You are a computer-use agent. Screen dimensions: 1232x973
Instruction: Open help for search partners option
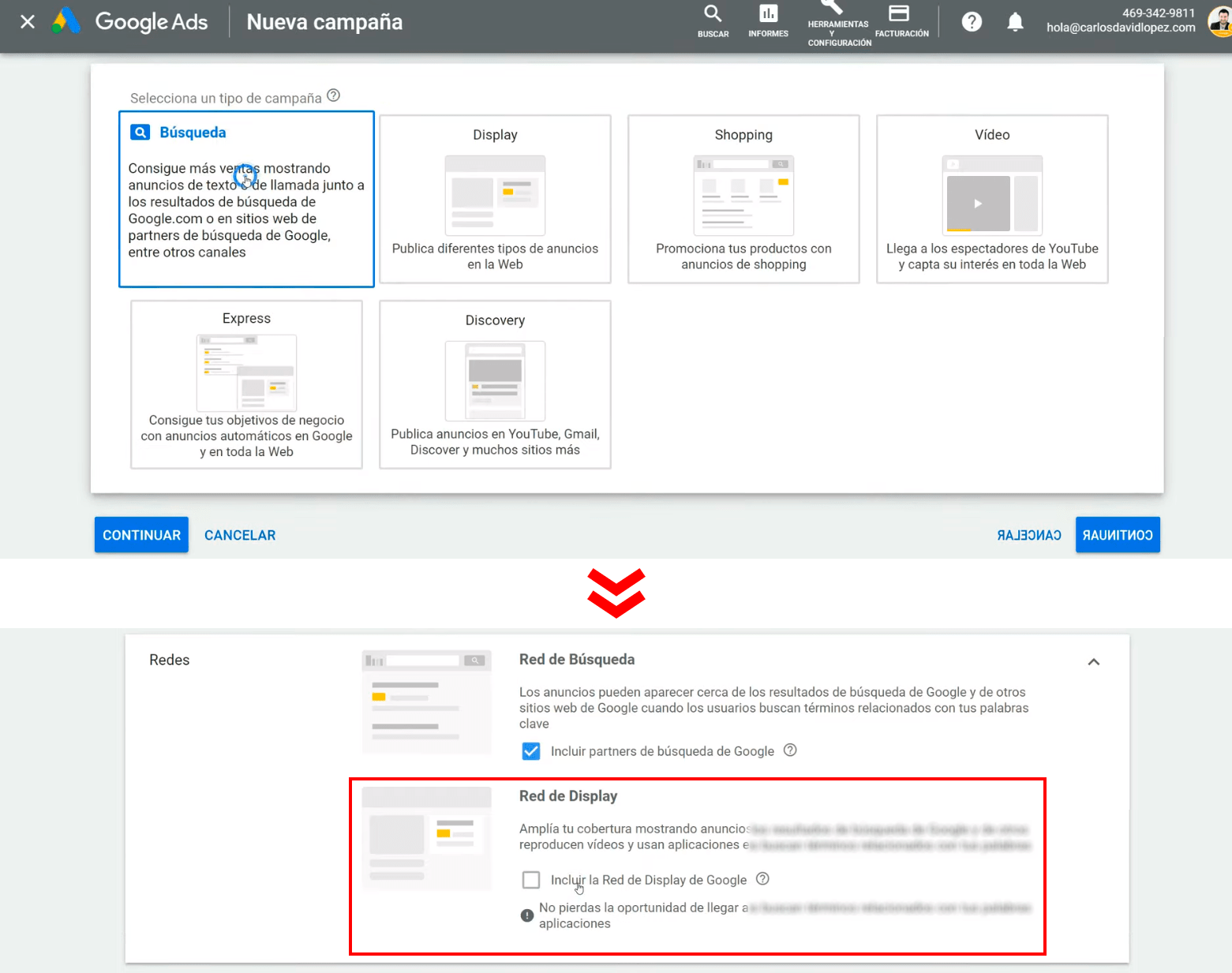(790, 750)
